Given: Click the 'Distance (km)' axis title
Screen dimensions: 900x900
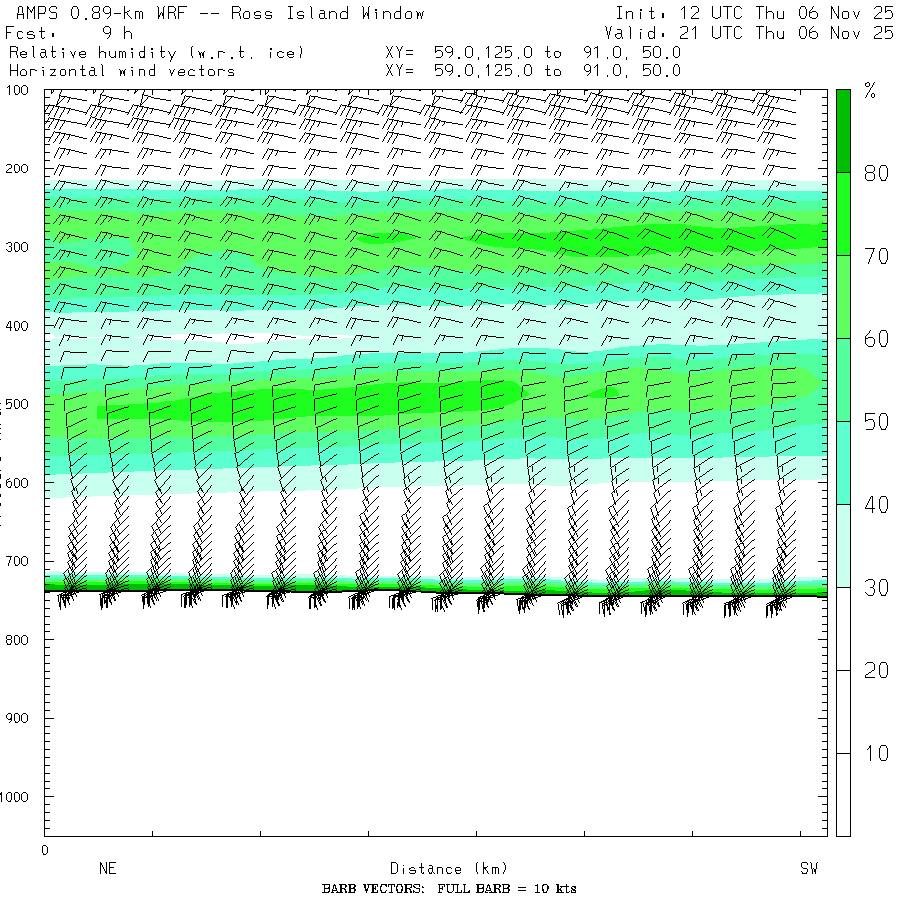Looking at the screenshot, I should coord(449,869).
